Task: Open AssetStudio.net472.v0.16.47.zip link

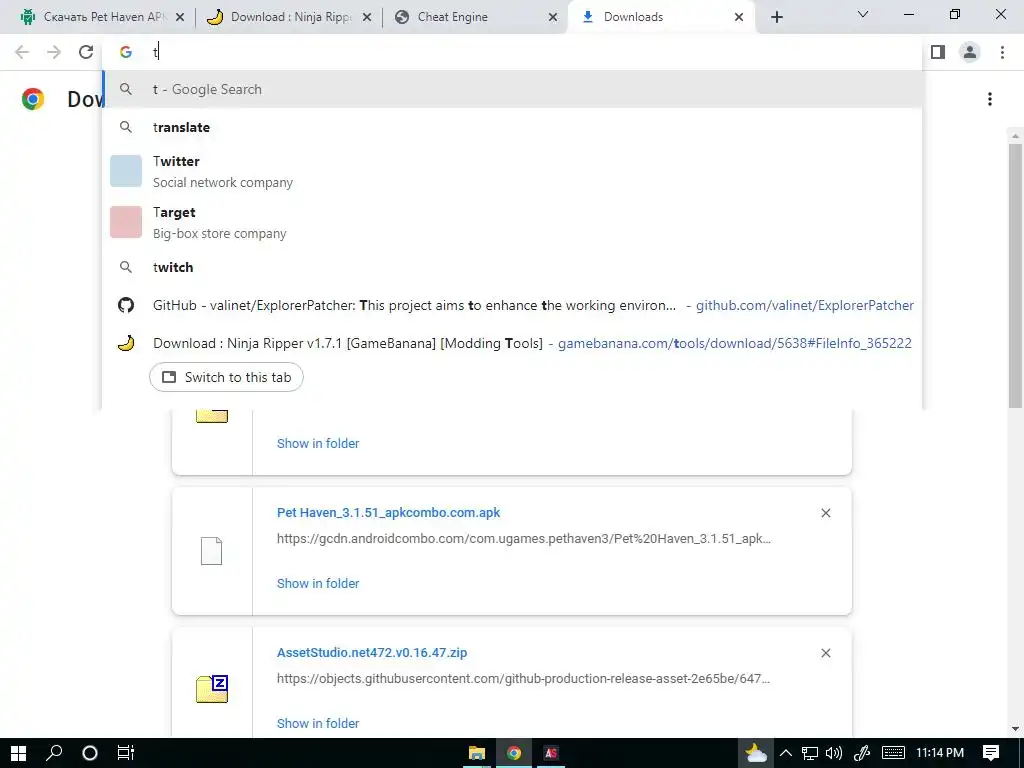Action: pyautogui.click(x=372, y=652)
